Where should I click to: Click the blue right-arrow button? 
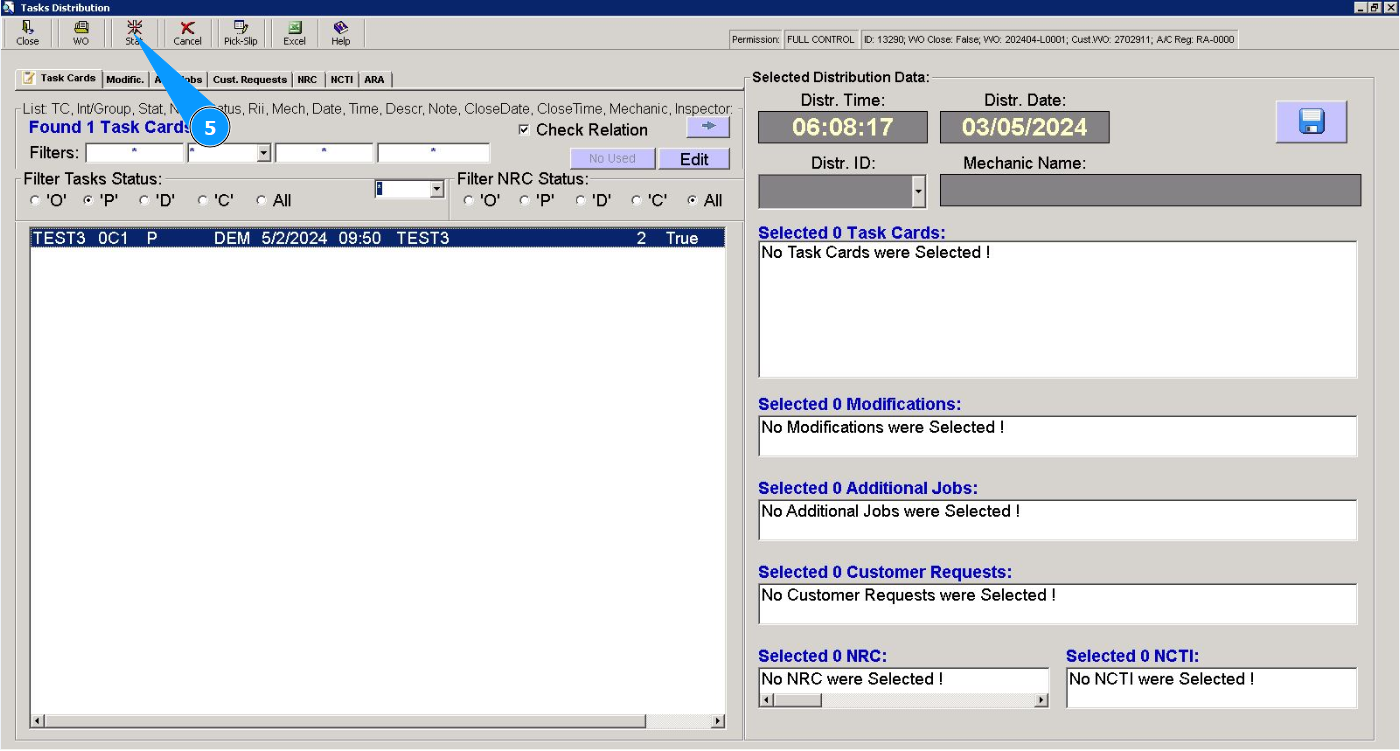(708, 128)
